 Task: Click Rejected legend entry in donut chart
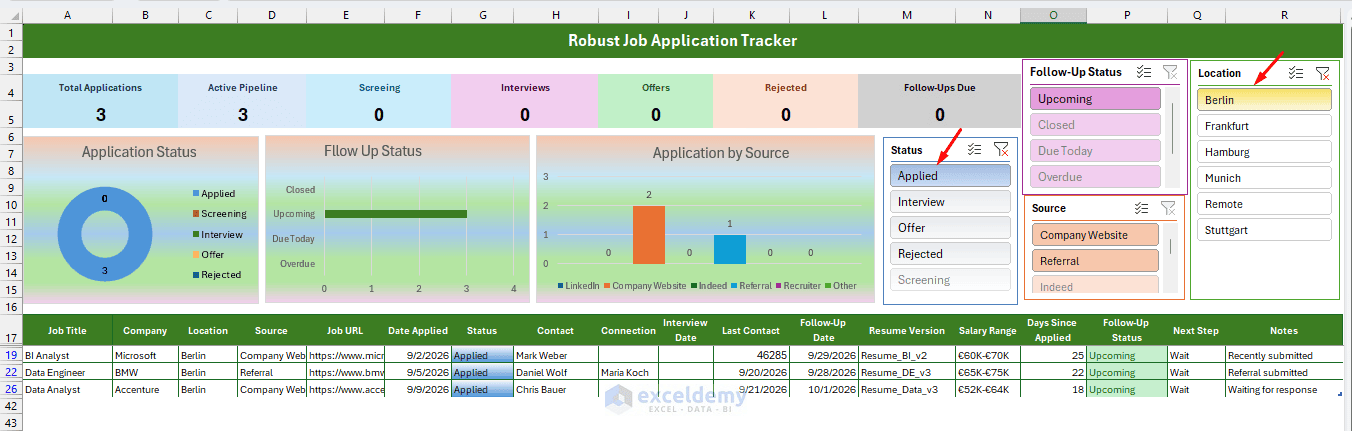click(x=215, y=274)
